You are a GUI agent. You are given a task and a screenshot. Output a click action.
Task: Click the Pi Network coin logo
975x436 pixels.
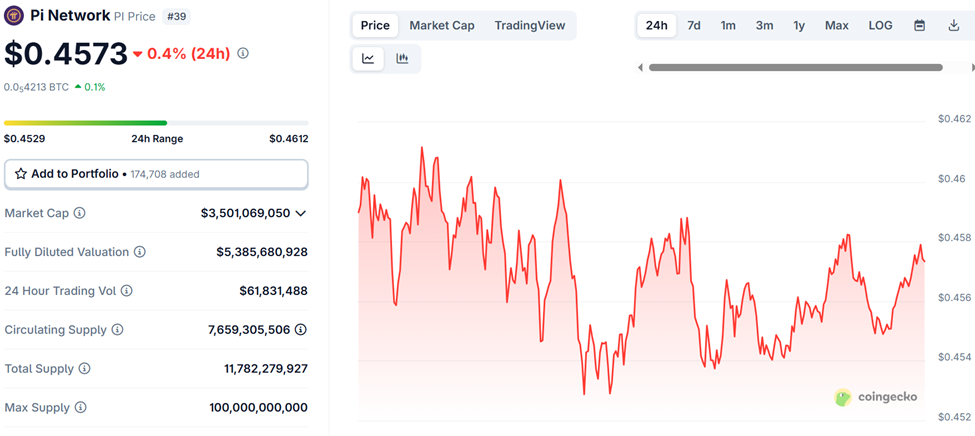click(14, 16)
